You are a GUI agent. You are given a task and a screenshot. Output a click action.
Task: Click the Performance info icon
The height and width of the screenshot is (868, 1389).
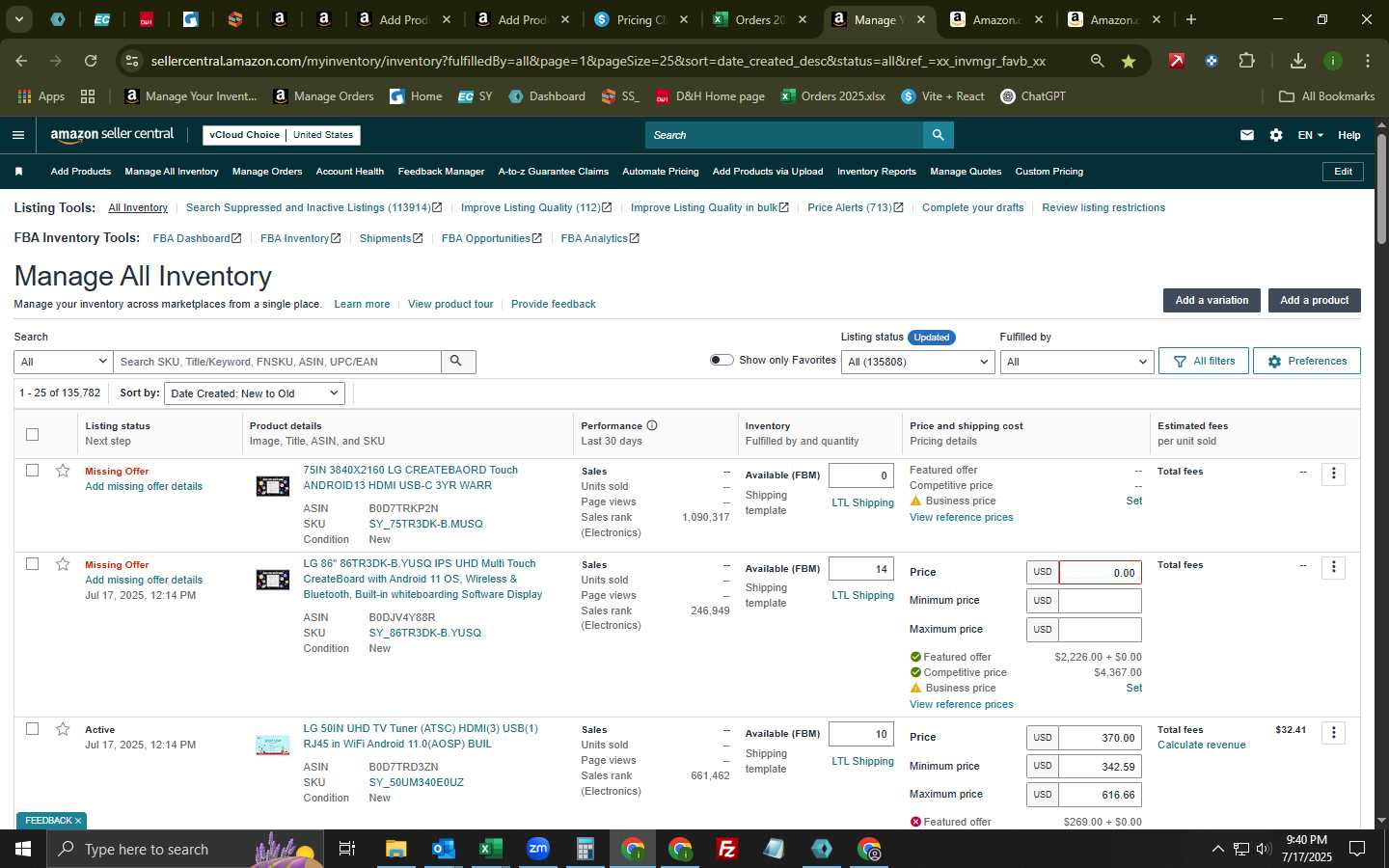click(652, 425)
